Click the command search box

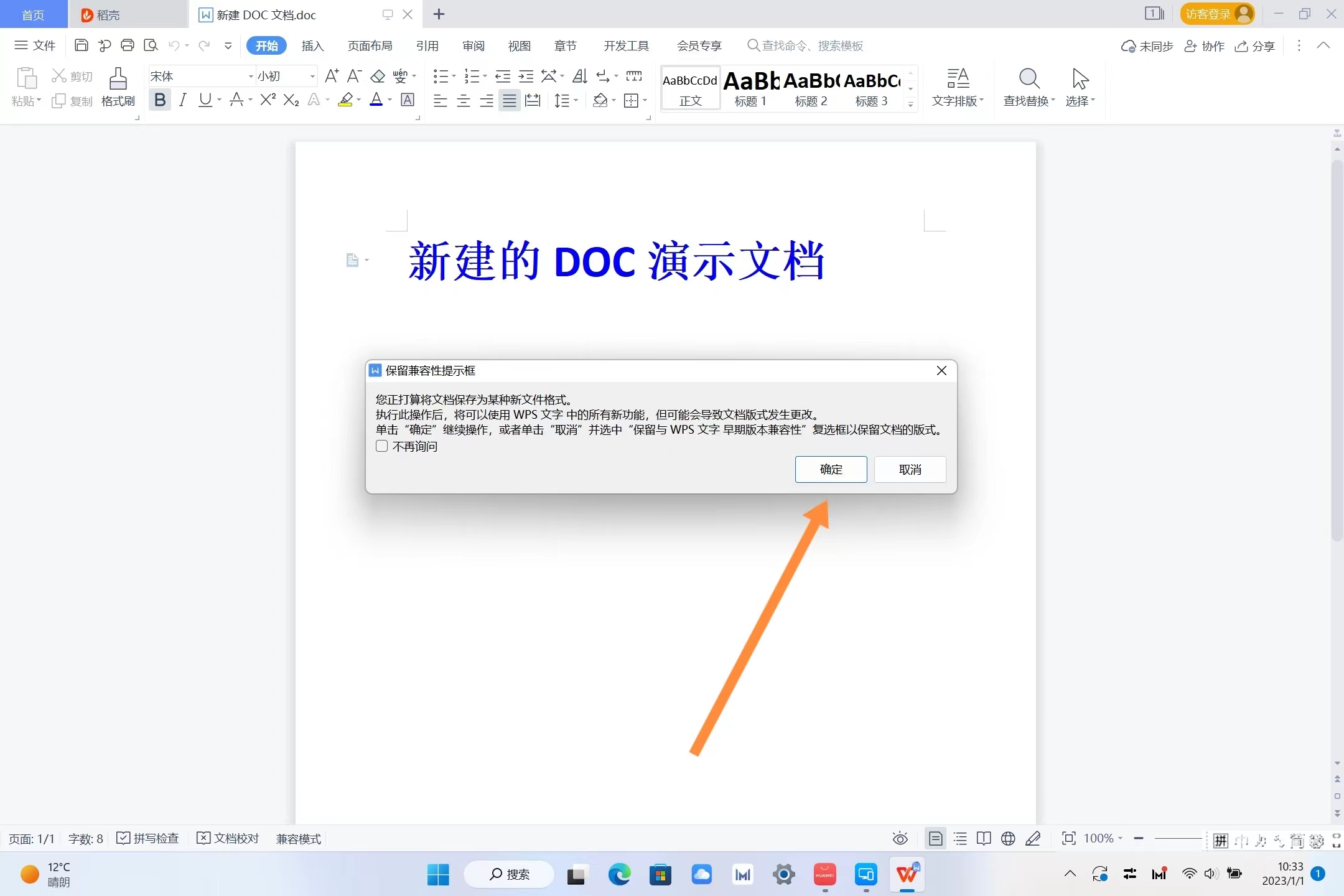pos(812,45)
